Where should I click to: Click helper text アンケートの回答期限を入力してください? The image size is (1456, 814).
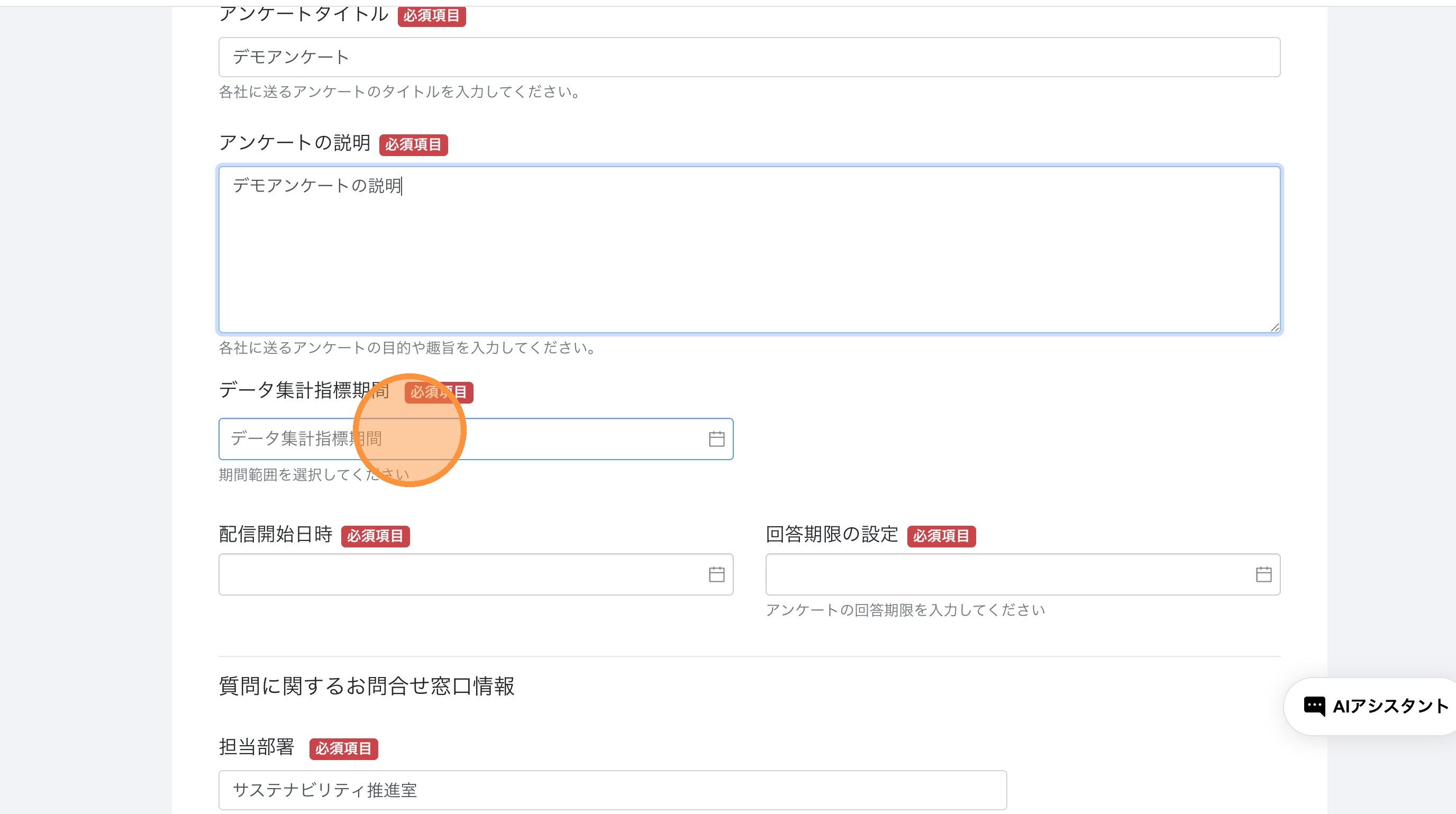(905, 609)
